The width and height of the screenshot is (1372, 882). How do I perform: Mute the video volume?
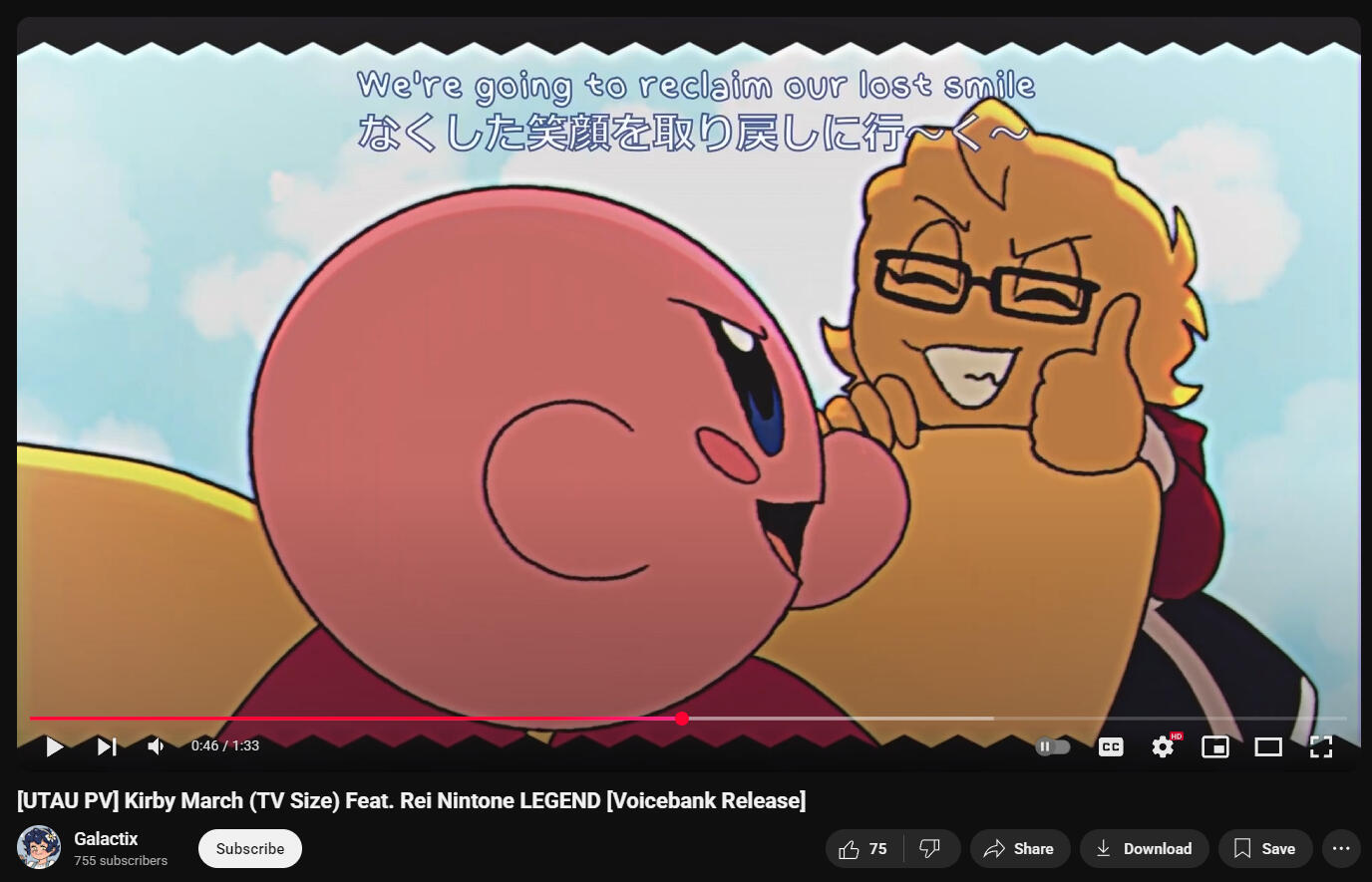point(157,746)
